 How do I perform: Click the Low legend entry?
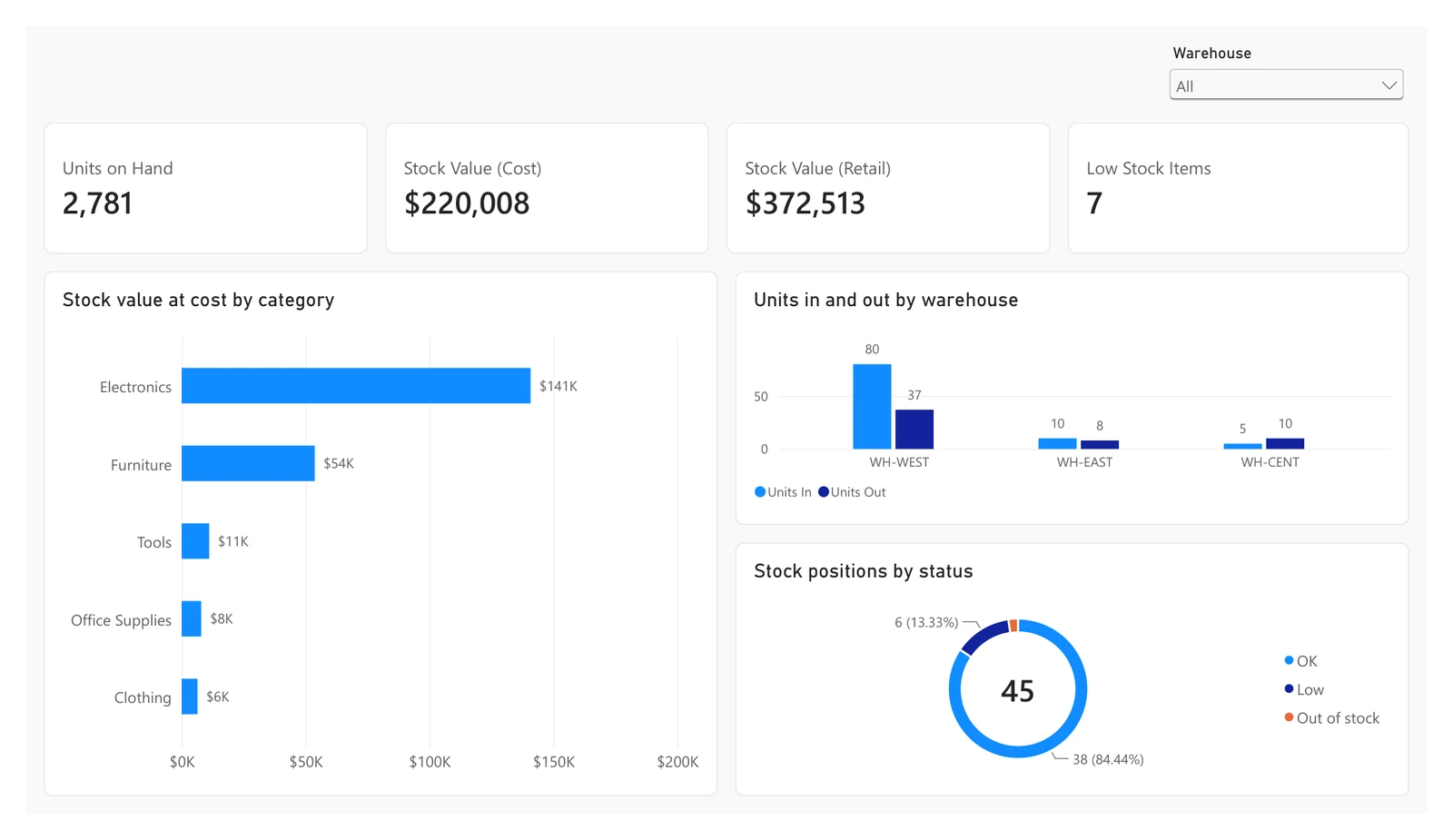tap(1304, 689)
